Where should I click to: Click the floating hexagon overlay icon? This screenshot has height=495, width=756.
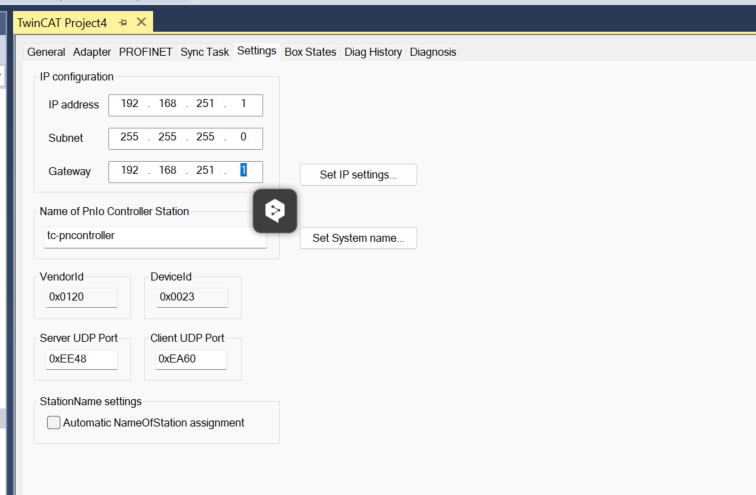(275, 211)
